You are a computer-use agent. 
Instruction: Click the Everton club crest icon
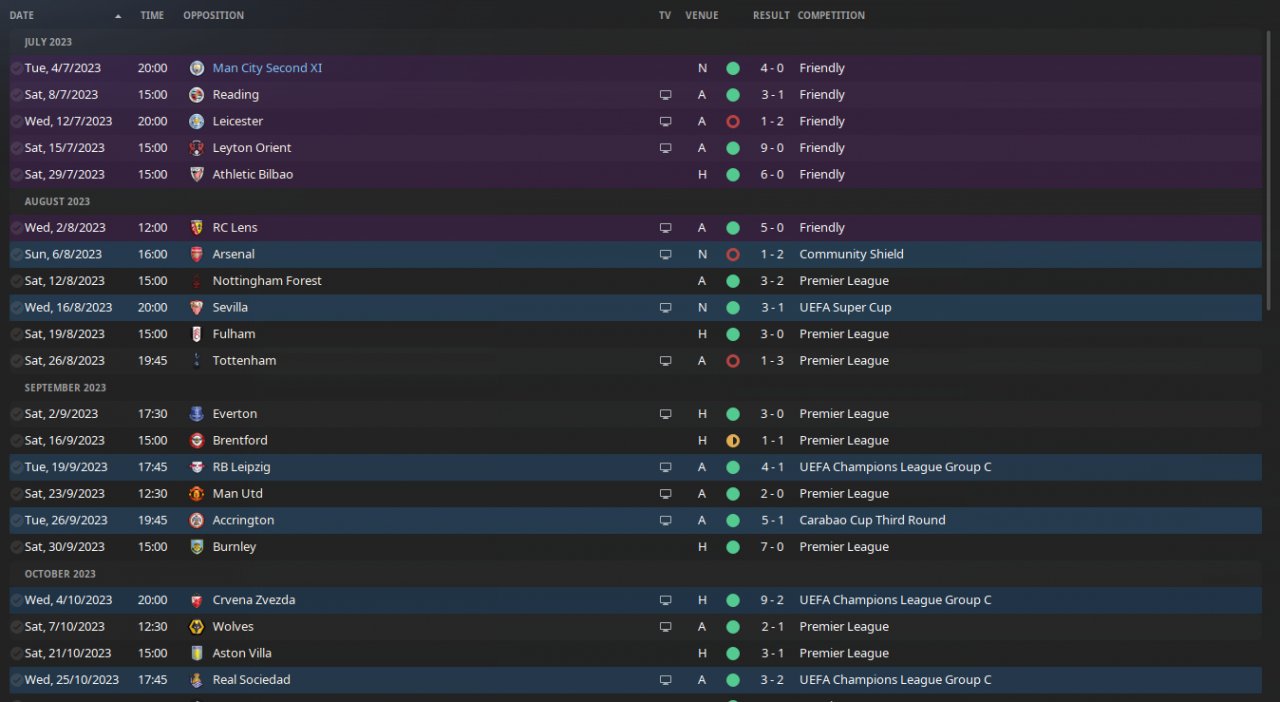tap(197, 414)
